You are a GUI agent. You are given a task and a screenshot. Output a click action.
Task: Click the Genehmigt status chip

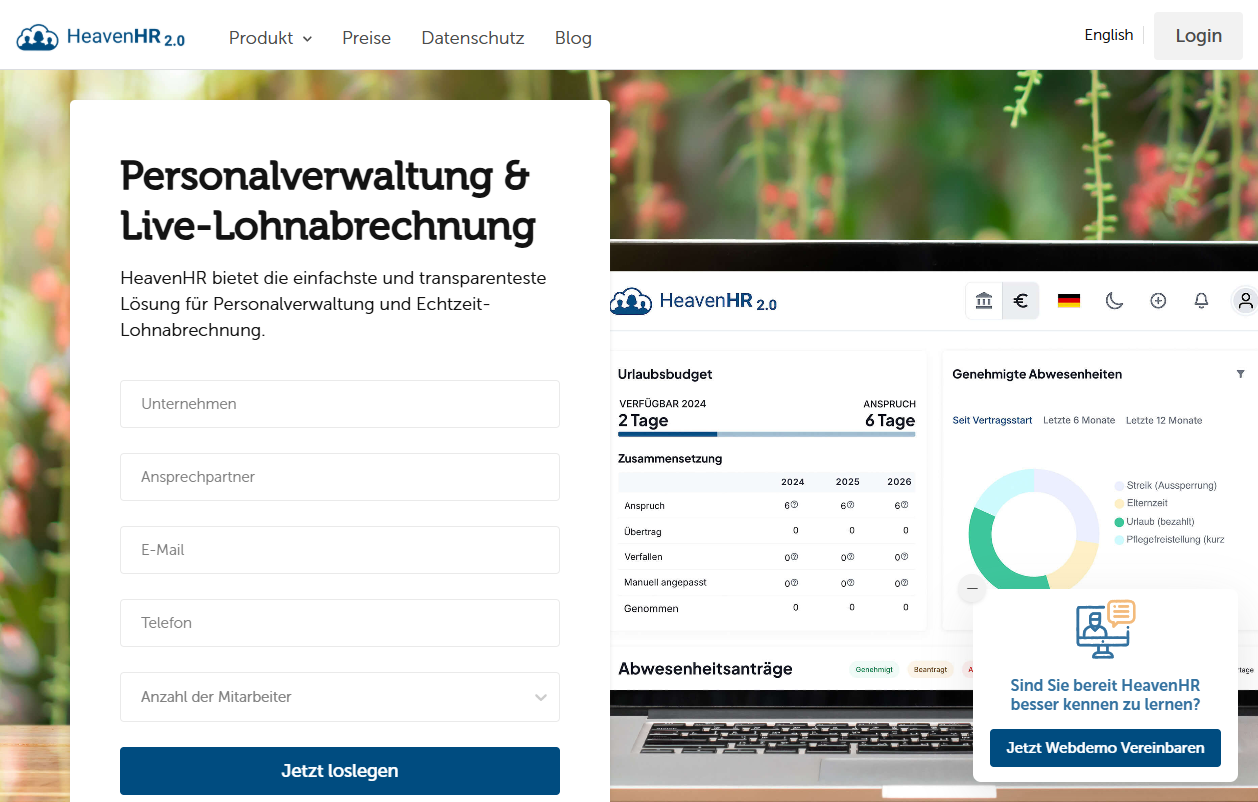coord(874,669)
